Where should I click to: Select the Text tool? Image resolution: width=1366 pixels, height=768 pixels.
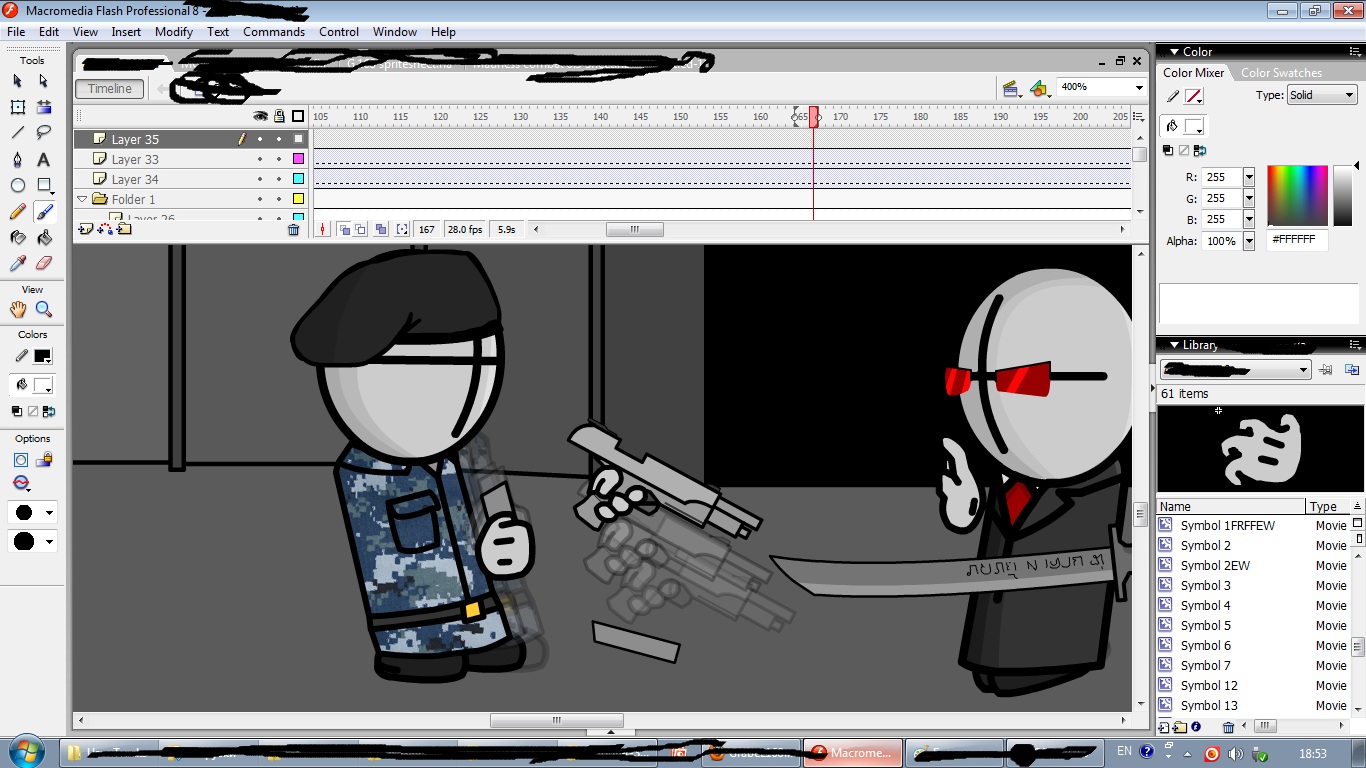tap(44, 159)
